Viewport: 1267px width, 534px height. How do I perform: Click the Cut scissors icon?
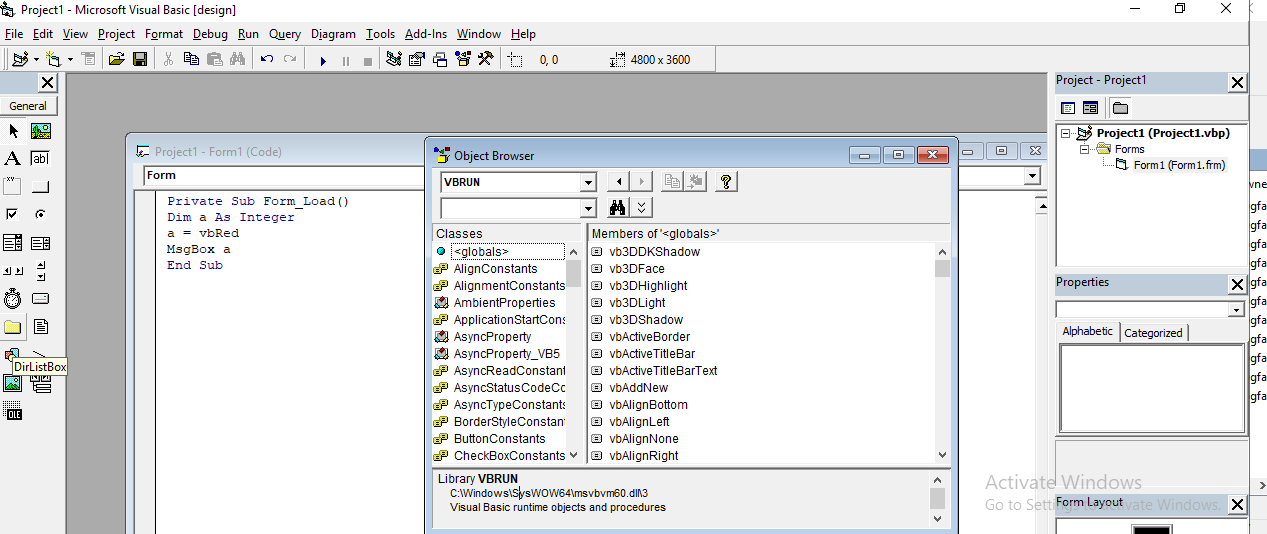(168, 60)
